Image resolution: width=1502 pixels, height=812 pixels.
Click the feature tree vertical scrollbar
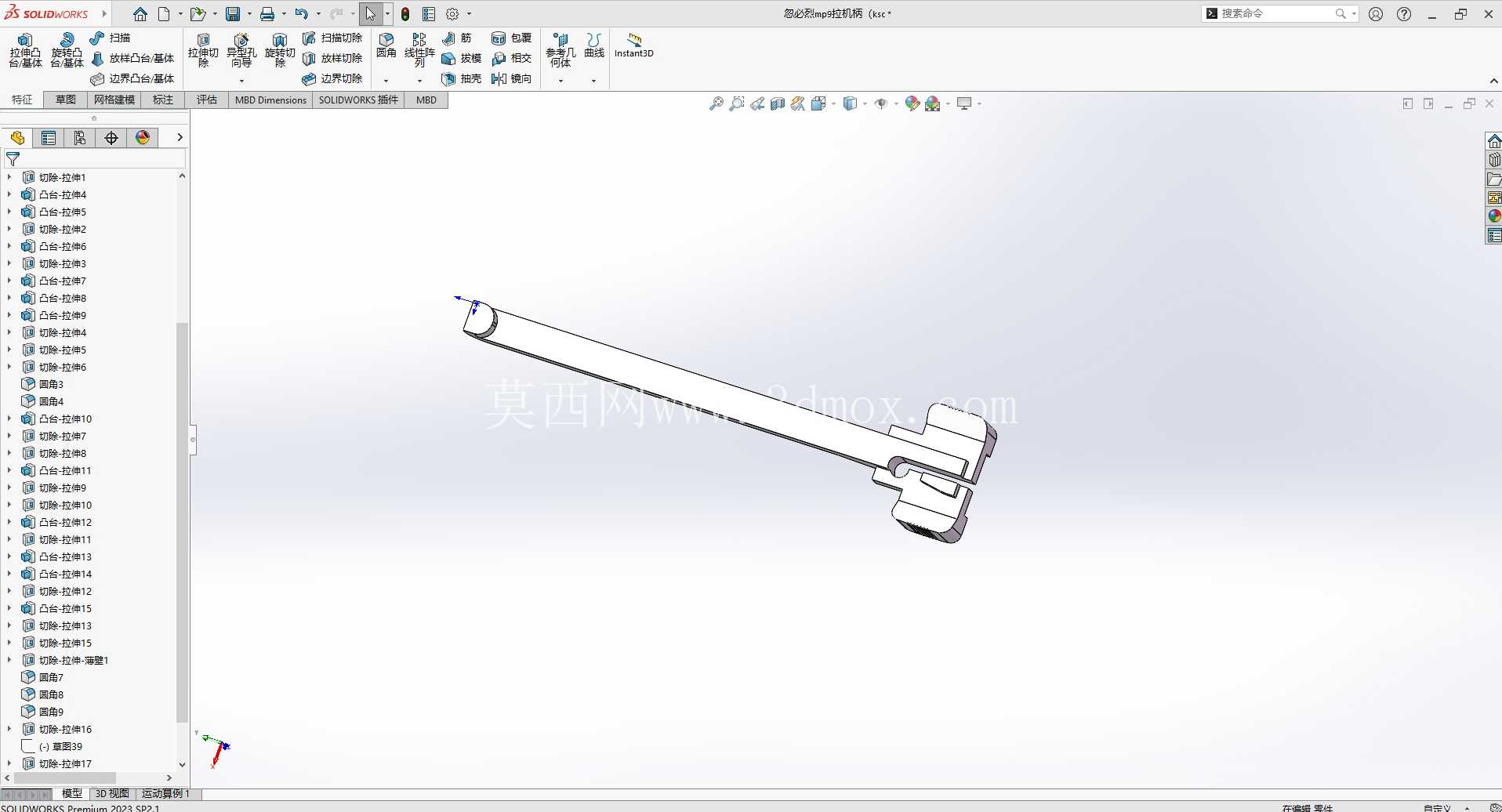[x=182, y=522]
